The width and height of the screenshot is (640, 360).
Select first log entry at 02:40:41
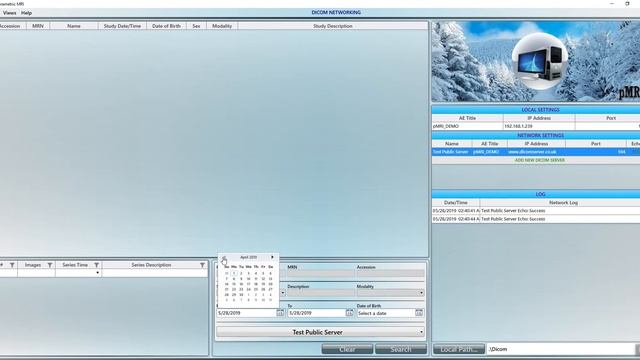[536, 211]
